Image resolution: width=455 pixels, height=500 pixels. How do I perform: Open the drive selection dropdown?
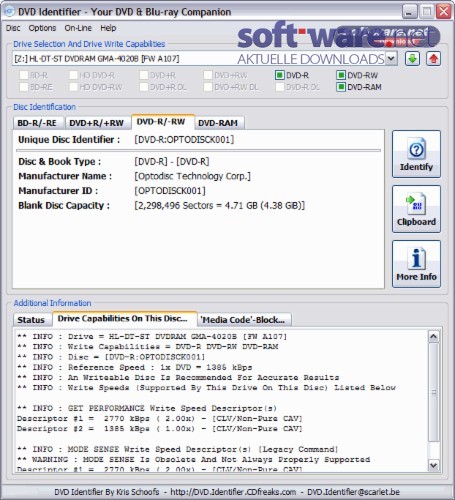pos(391,59)
